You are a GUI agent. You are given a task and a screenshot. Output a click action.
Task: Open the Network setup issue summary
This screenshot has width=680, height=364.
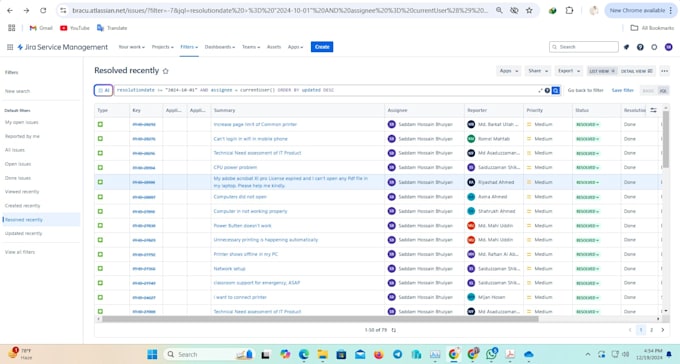pyautogui.click(x=229, y=269)
